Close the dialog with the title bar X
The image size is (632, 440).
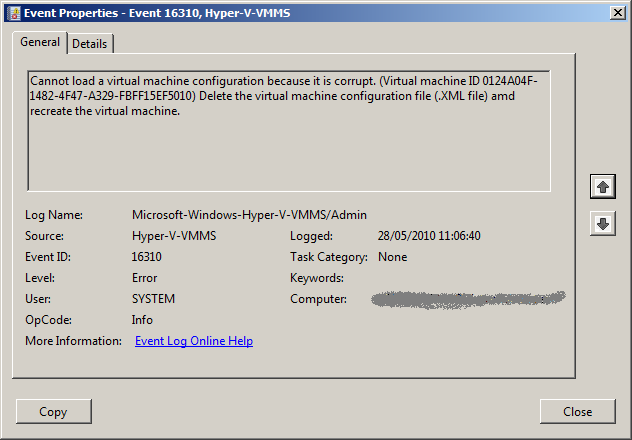click(x=615, y=12)
